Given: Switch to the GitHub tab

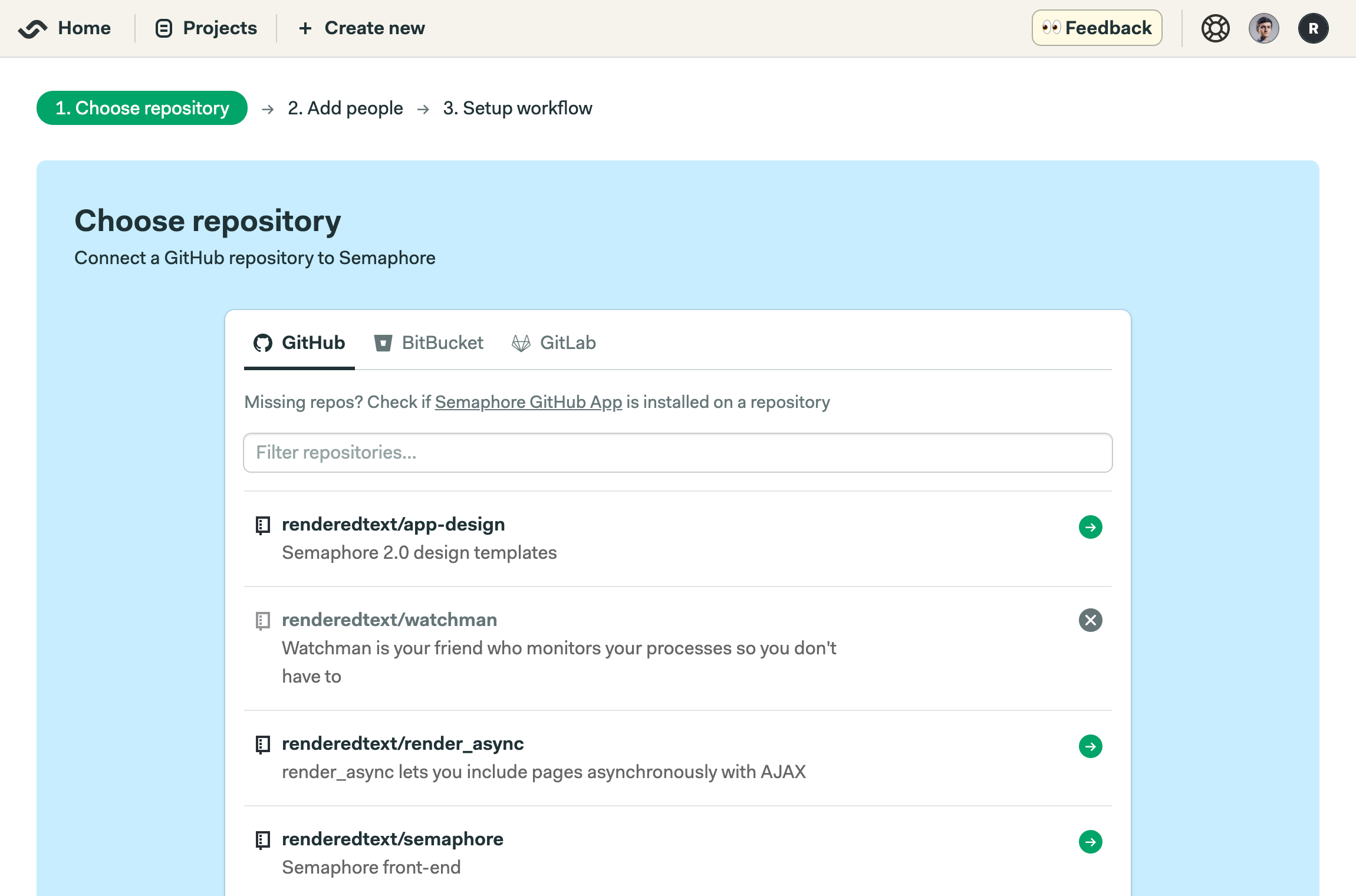Looking at the screenshot, I should tap(299, 342).
